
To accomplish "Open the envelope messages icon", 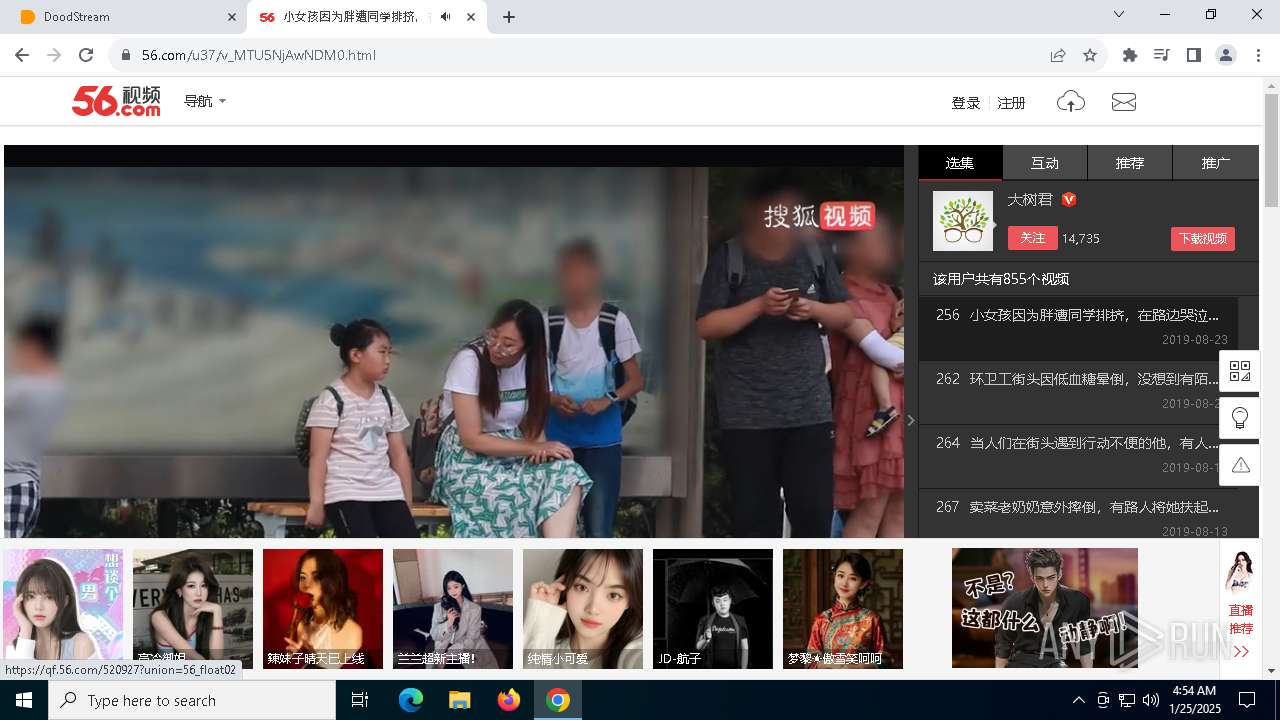I will point(1124,101).
